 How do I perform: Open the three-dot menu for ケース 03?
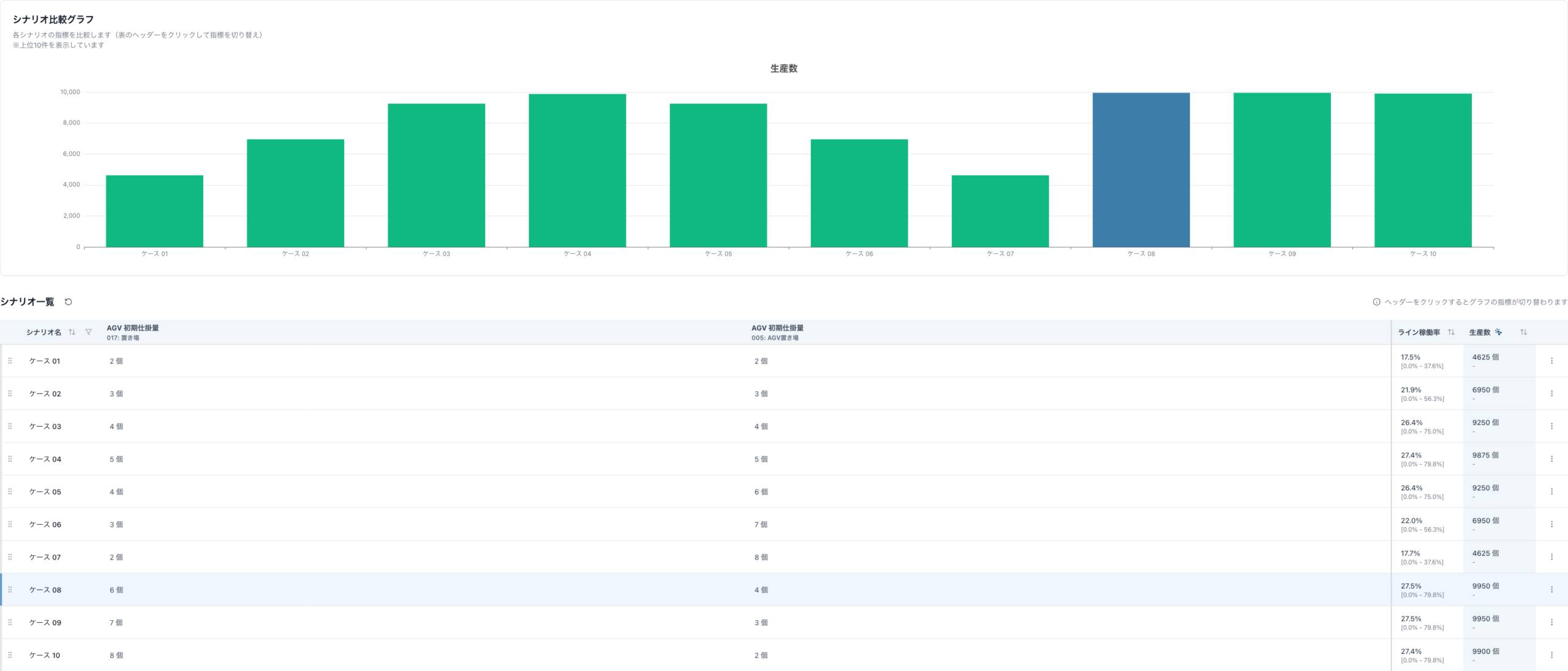click(x=1551, y=426)
